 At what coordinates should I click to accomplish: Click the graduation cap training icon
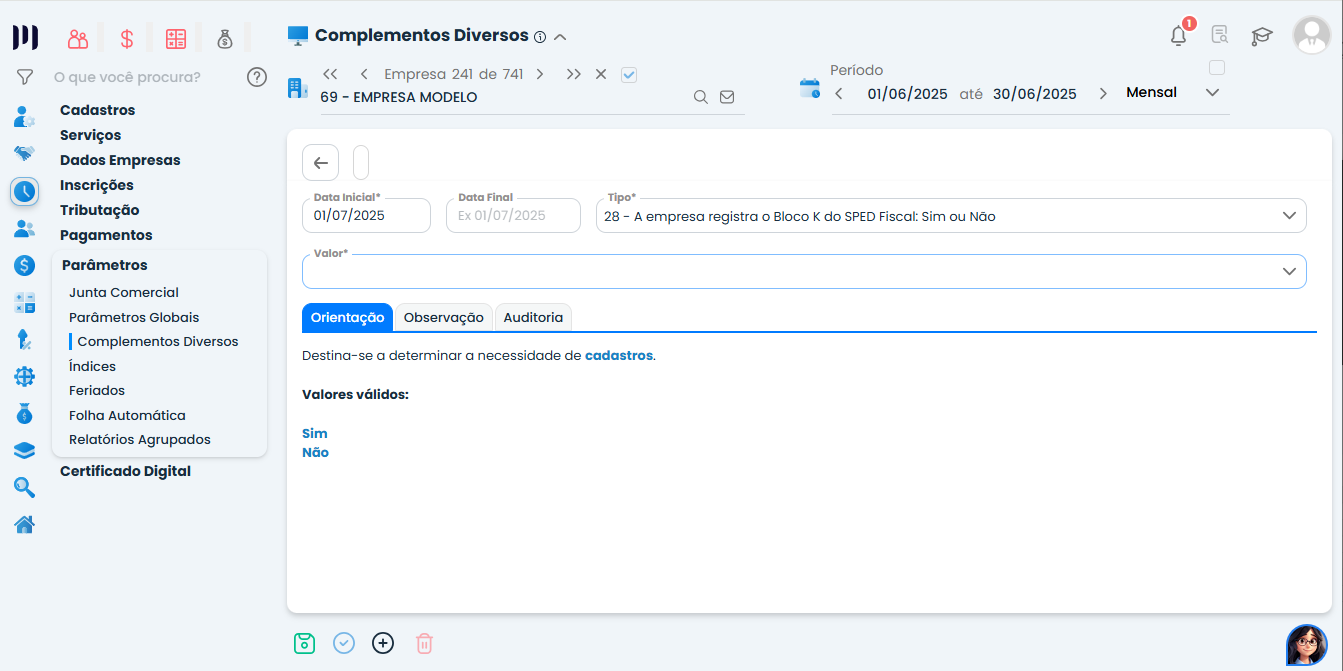click(x=1261, y=36)
